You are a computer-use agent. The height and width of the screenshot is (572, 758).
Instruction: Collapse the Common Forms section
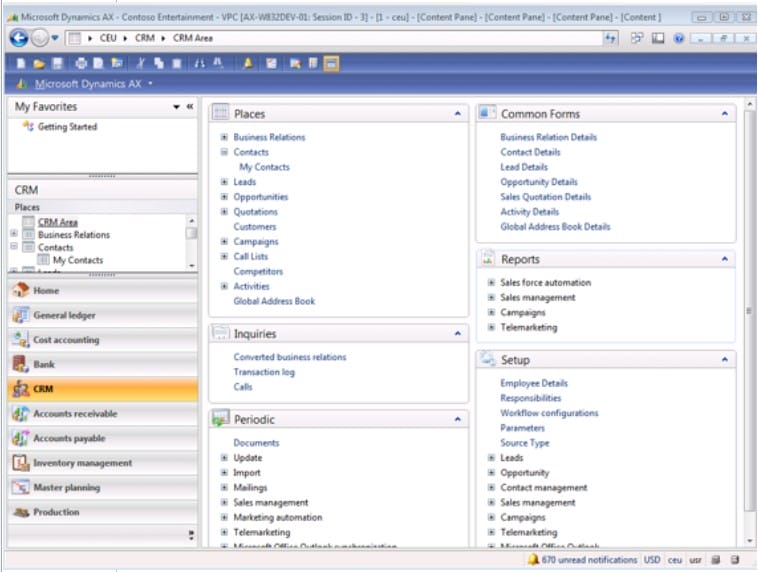click(x=725, y=114)
